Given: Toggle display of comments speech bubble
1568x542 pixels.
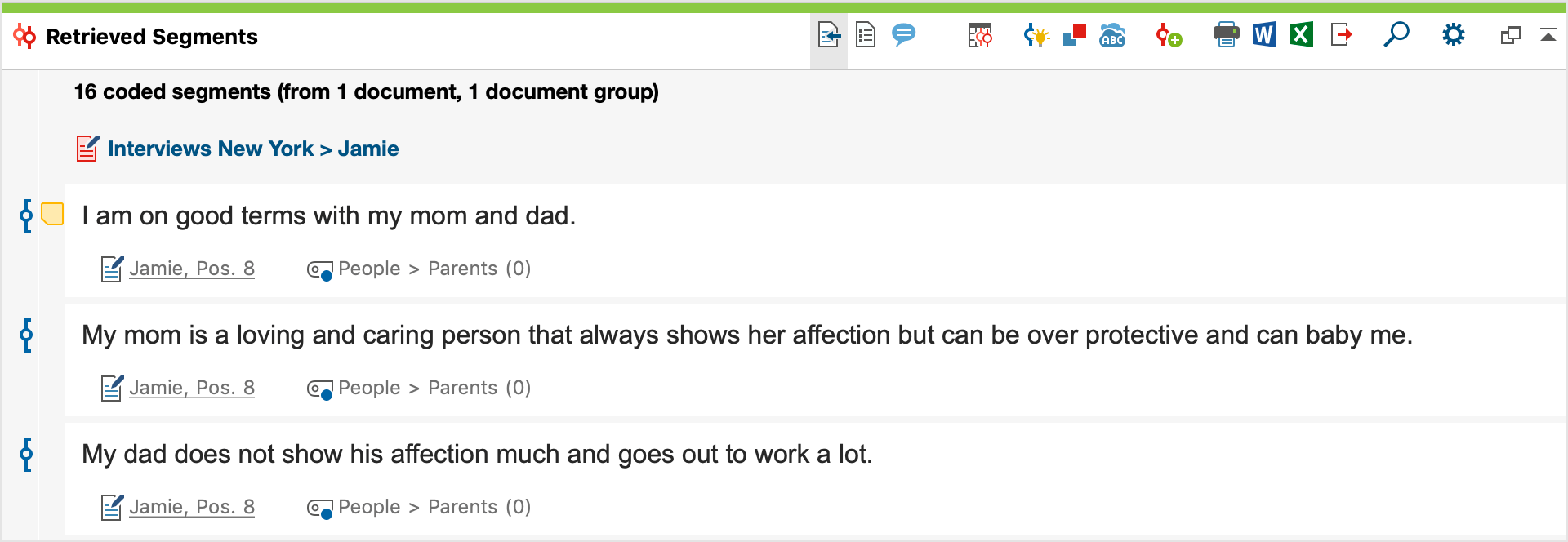Looking at the screenshot, I should 903,35.
